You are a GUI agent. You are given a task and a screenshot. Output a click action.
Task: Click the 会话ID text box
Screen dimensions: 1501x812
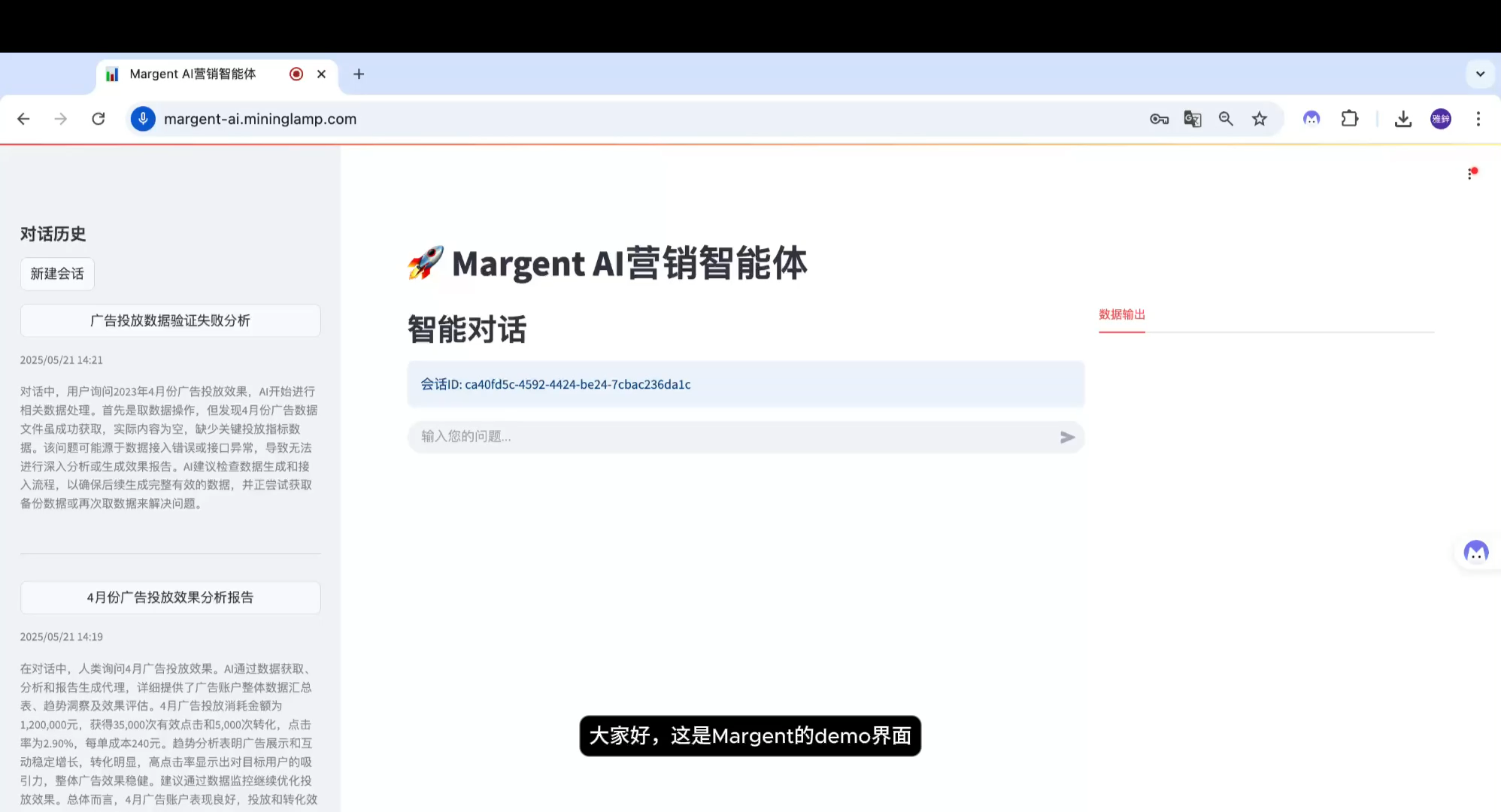point(746,384)
